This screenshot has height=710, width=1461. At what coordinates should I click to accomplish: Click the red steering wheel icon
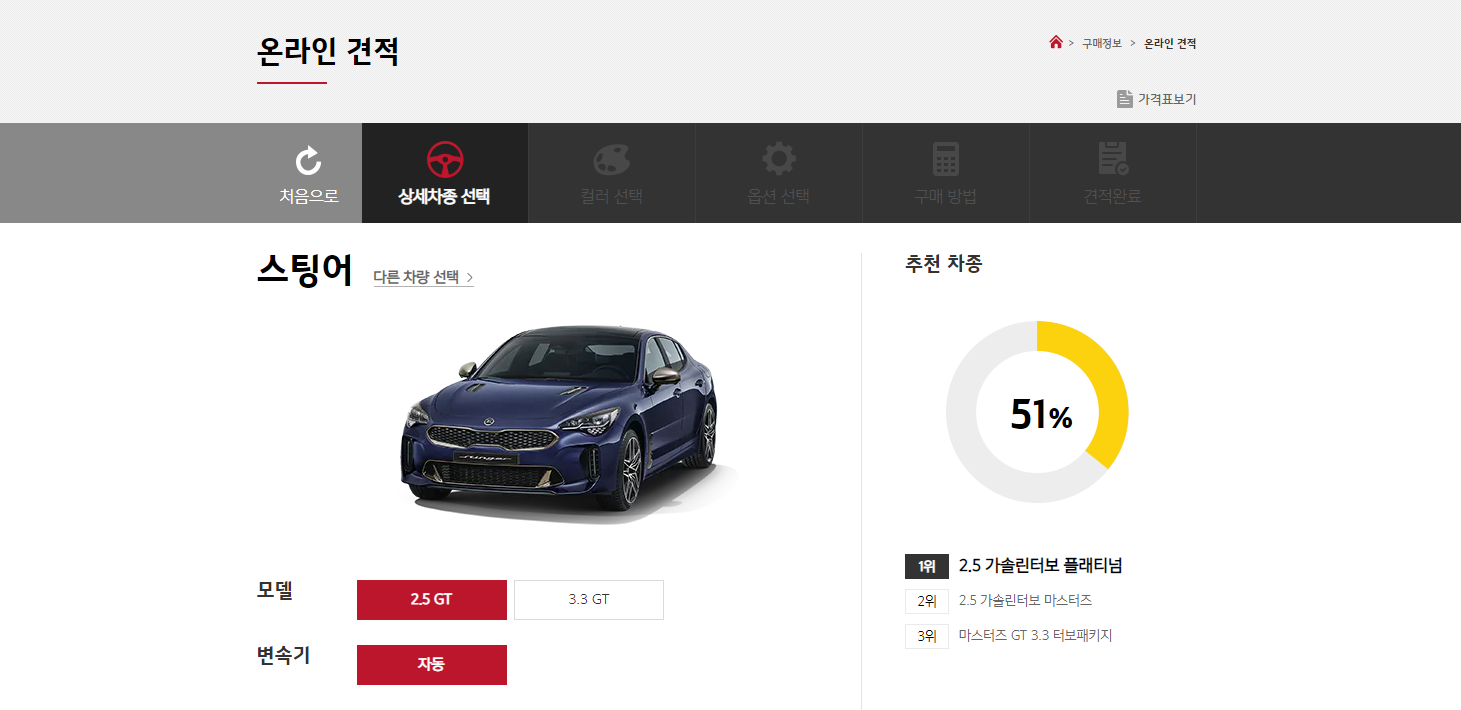[x=445, y=159]
